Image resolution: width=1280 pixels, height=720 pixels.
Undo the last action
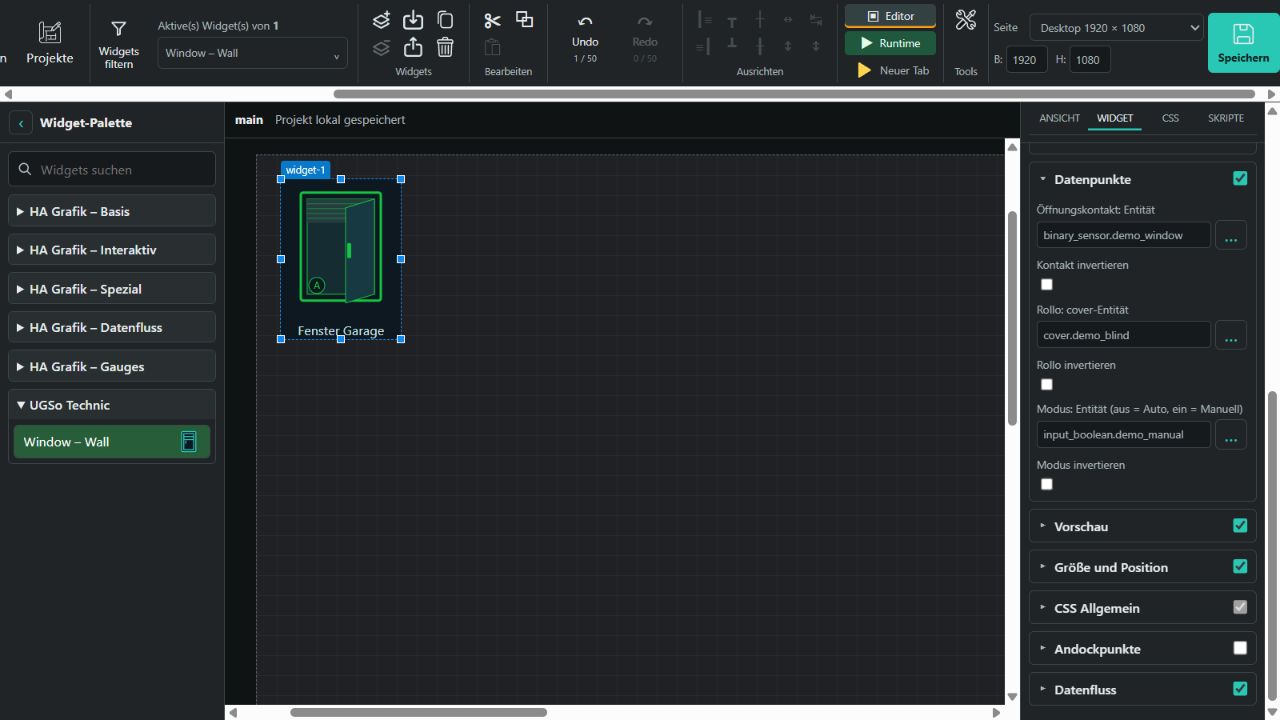pos(585,21)
